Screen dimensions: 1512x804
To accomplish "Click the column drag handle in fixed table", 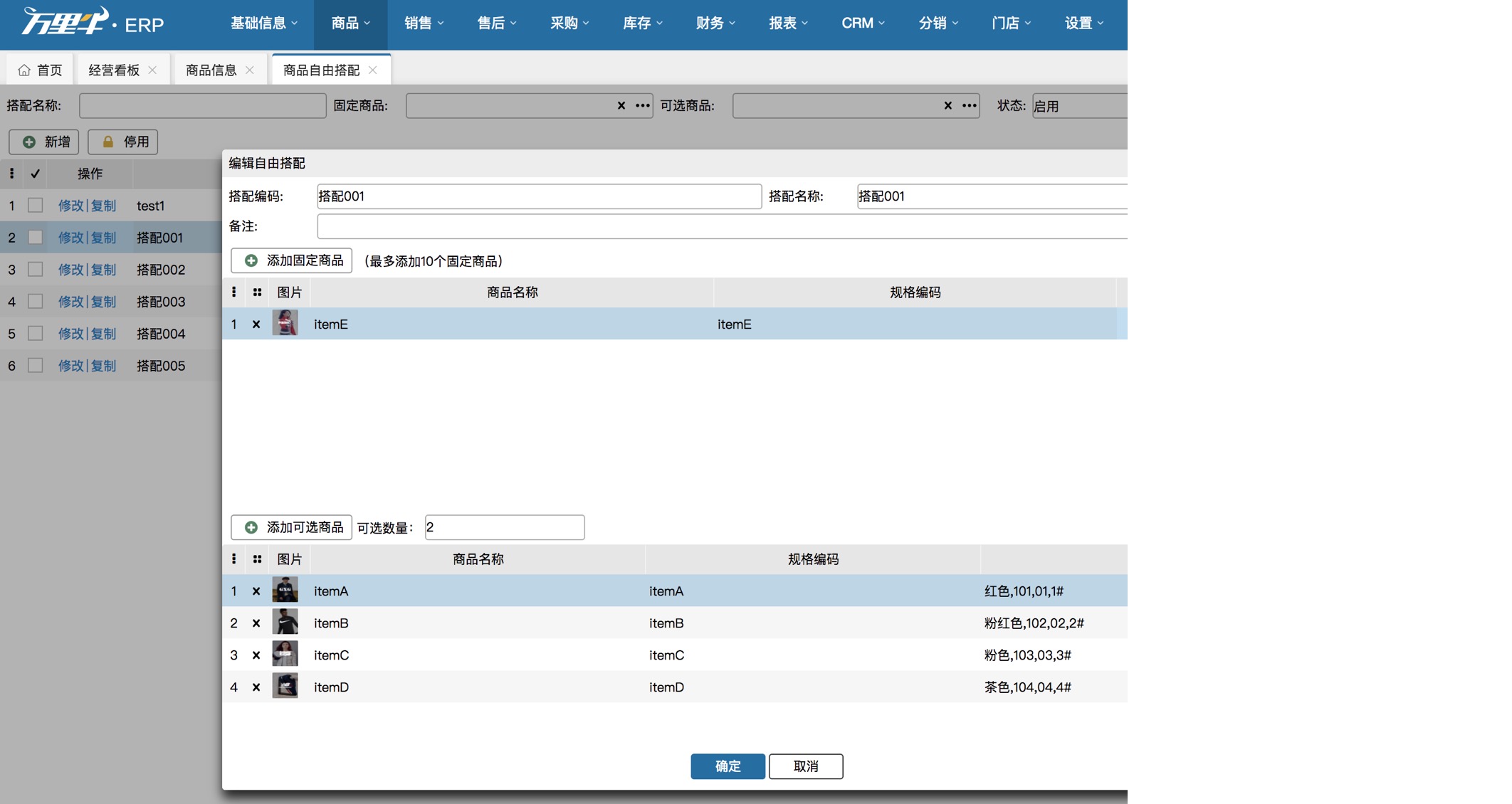I will pyautogui.click(x=257, y=291).
